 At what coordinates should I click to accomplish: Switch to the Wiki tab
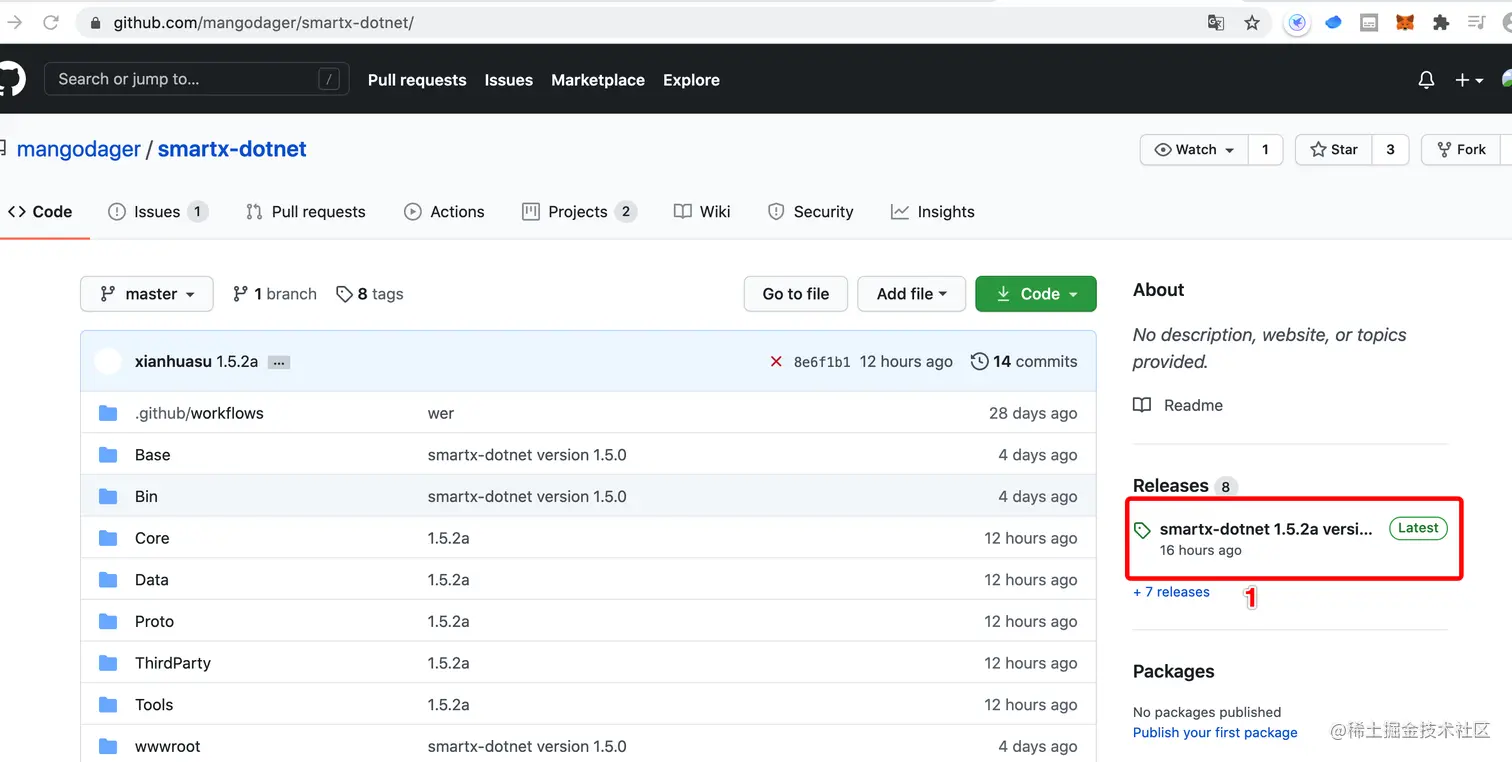pos(702,212)
